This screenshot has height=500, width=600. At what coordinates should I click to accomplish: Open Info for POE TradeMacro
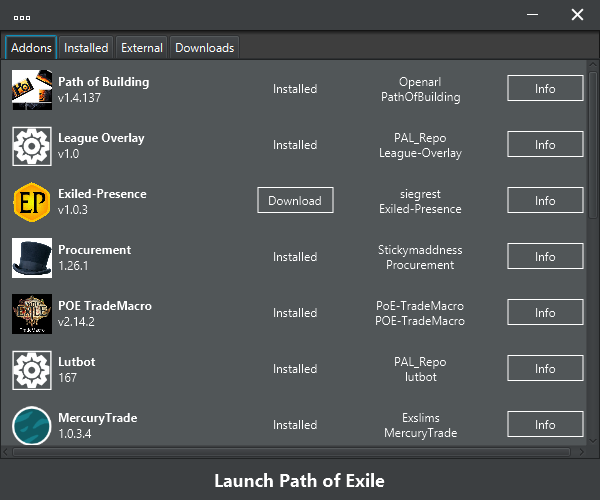(x=545, y=312)
